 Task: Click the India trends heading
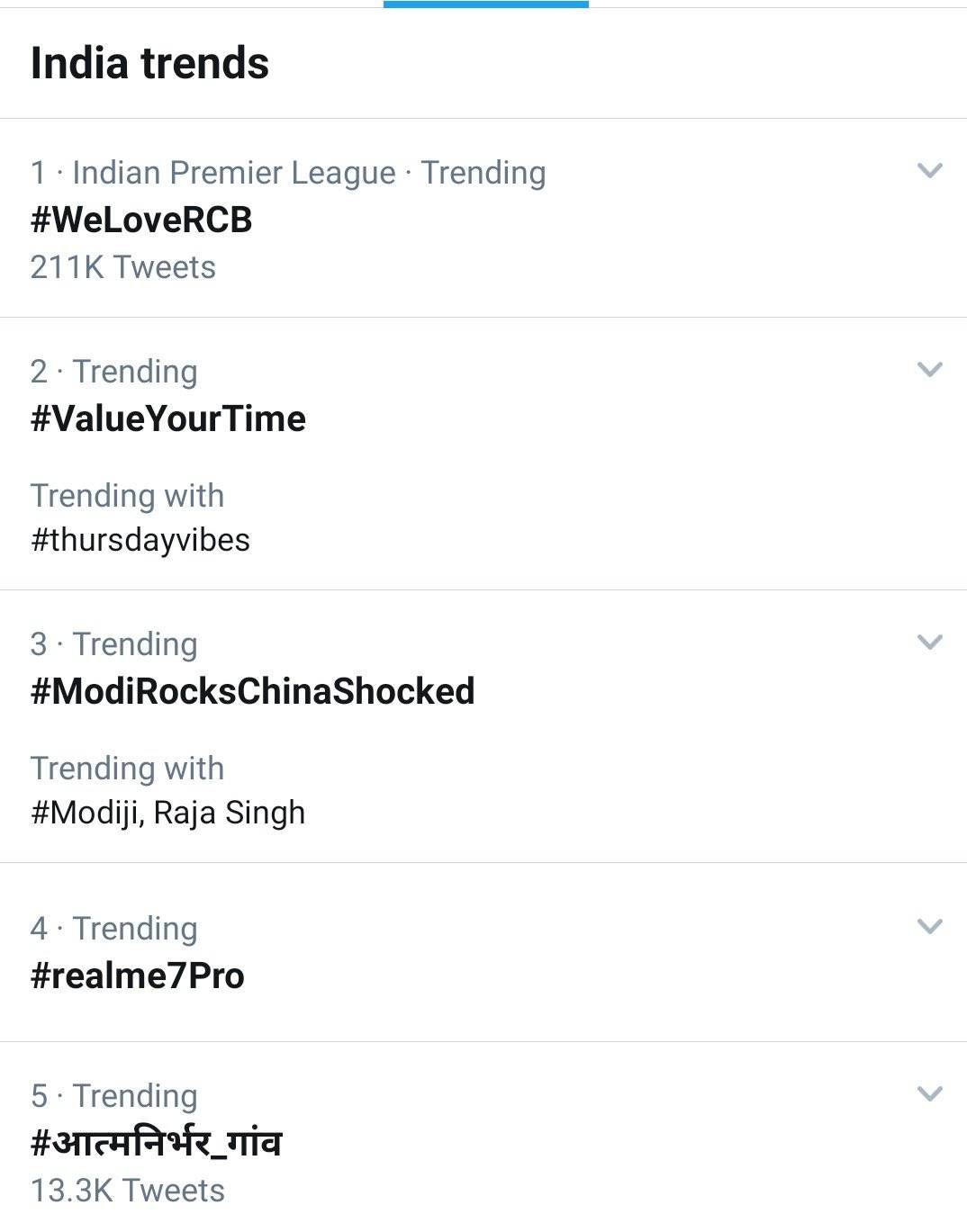[x=149, y=63]
